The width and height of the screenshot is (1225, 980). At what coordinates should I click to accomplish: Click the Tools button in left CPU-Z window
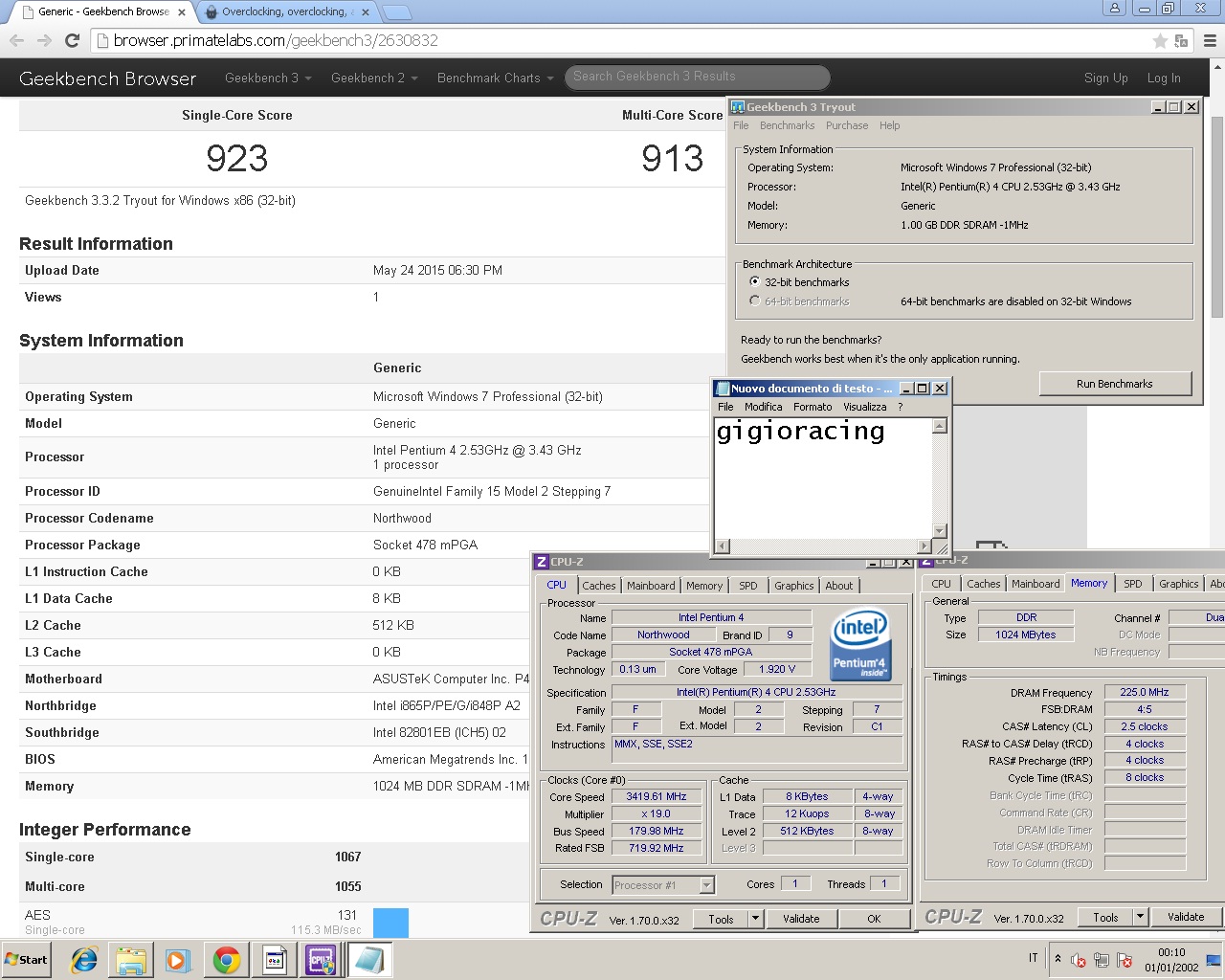[721, 919]
